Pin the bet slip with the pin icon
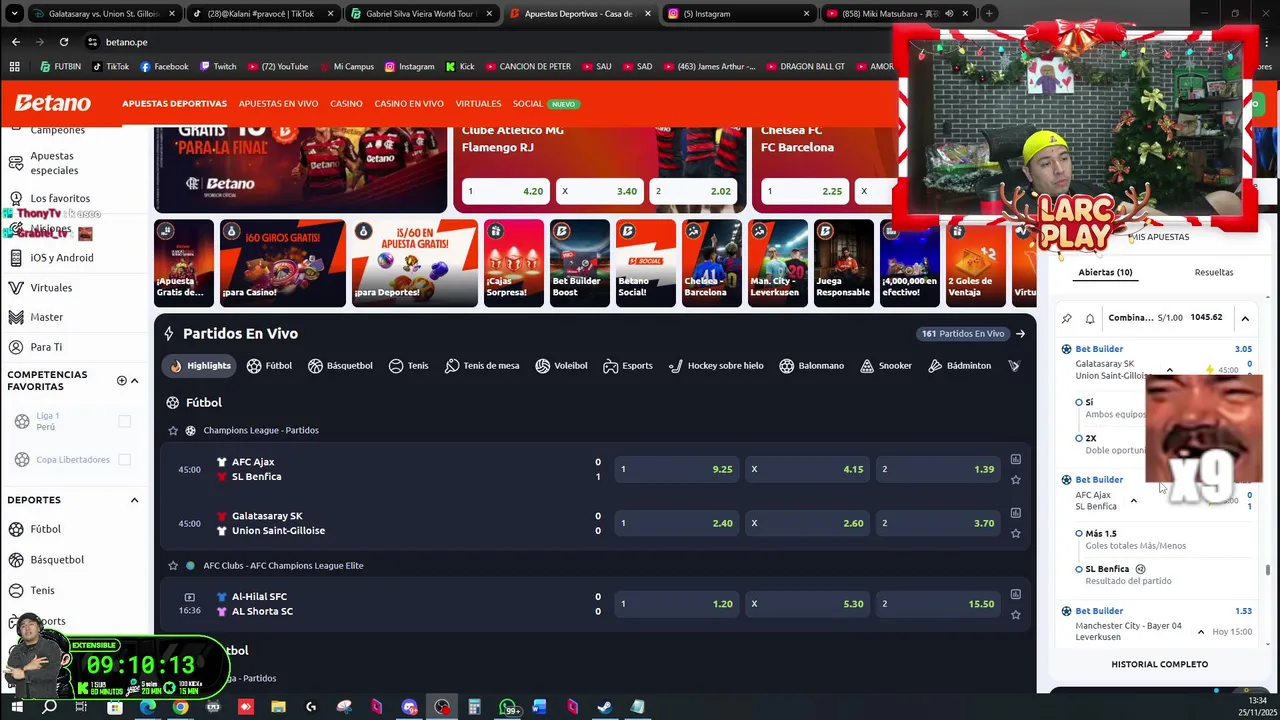Image resolution: width=1280 pixels, height=720 pixels. pyautogui.click(x=1066, y=318)
